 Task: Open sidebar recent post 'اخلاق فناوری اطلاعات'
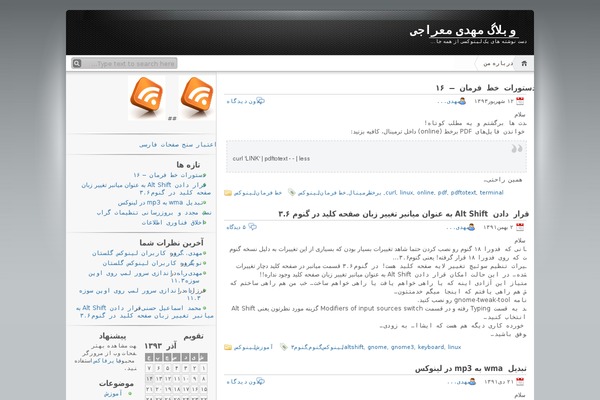click(172, 222)
